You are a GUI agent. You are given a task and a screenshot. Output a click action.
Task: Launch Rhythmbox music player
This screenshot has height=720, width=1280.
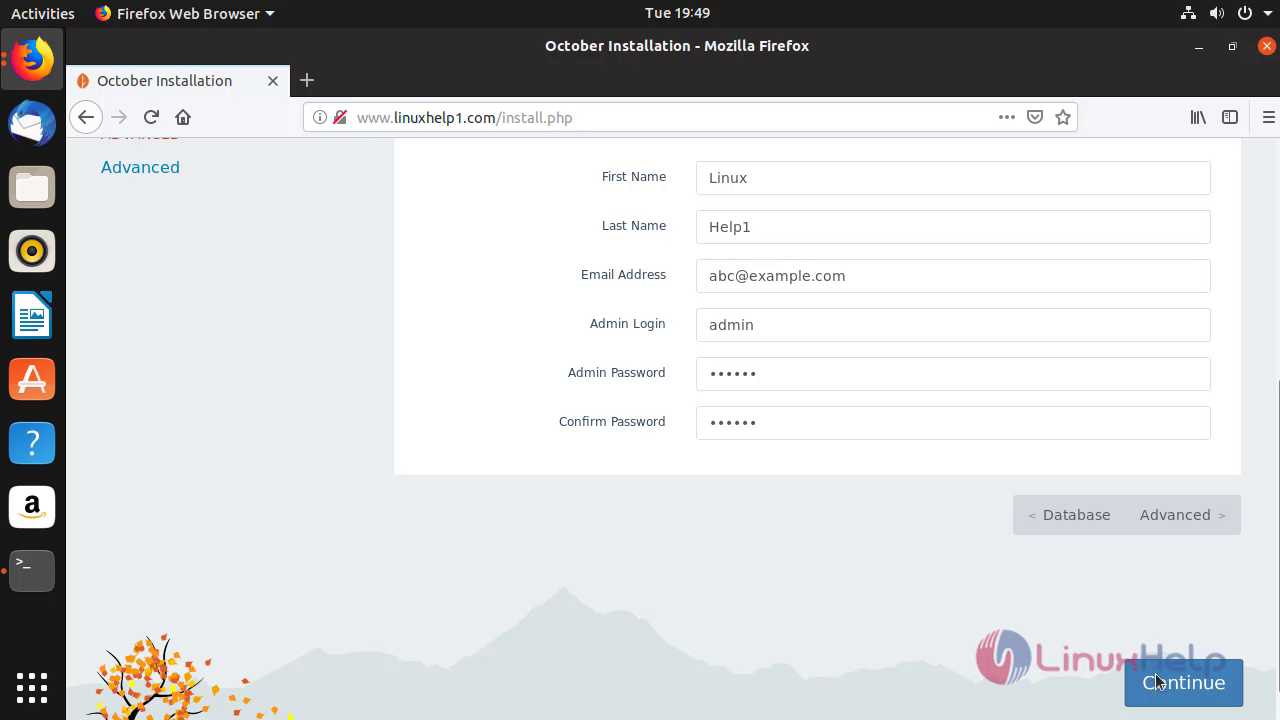click(x=32, y=251)
